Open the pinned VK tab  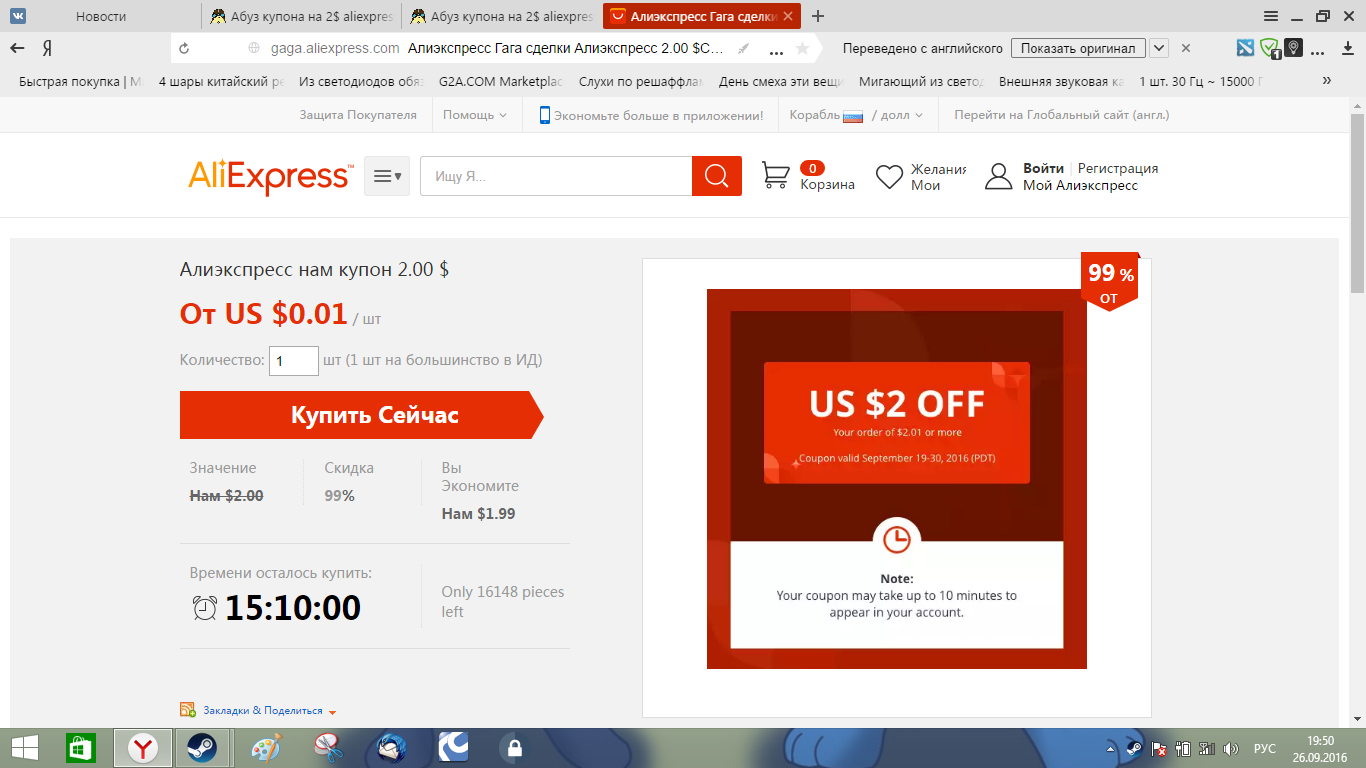click(x=18, y=16)
